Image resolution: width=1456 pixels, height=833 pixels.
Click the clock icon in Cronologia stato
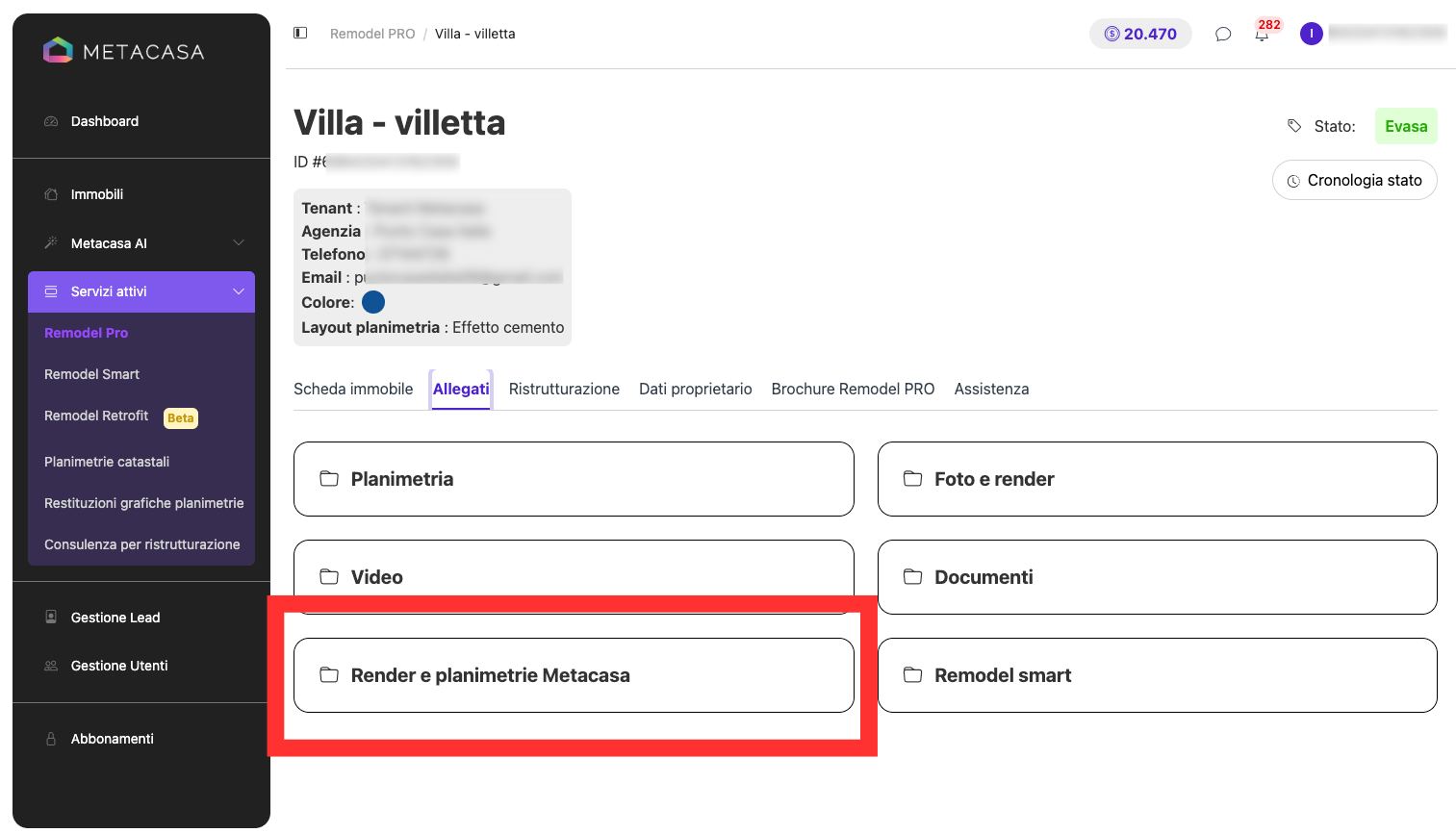click(x=1293, y=181)
